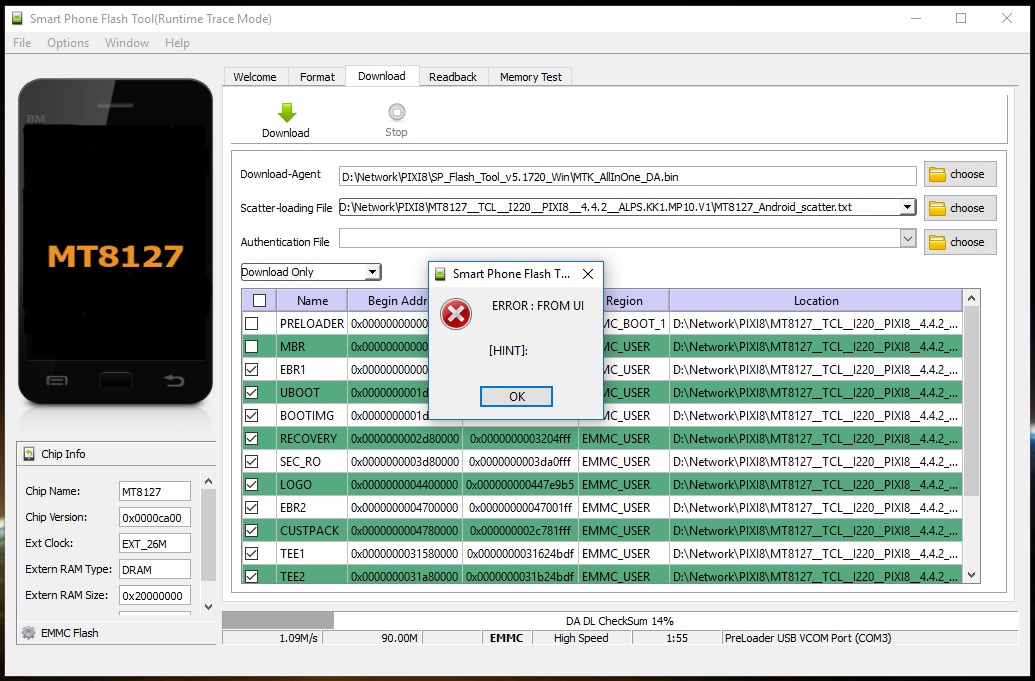The width and height of the screenshot is (1035, 681).
Task: Click folder icon choose button for Download-Agent
Action: click(x=960, y=174)
